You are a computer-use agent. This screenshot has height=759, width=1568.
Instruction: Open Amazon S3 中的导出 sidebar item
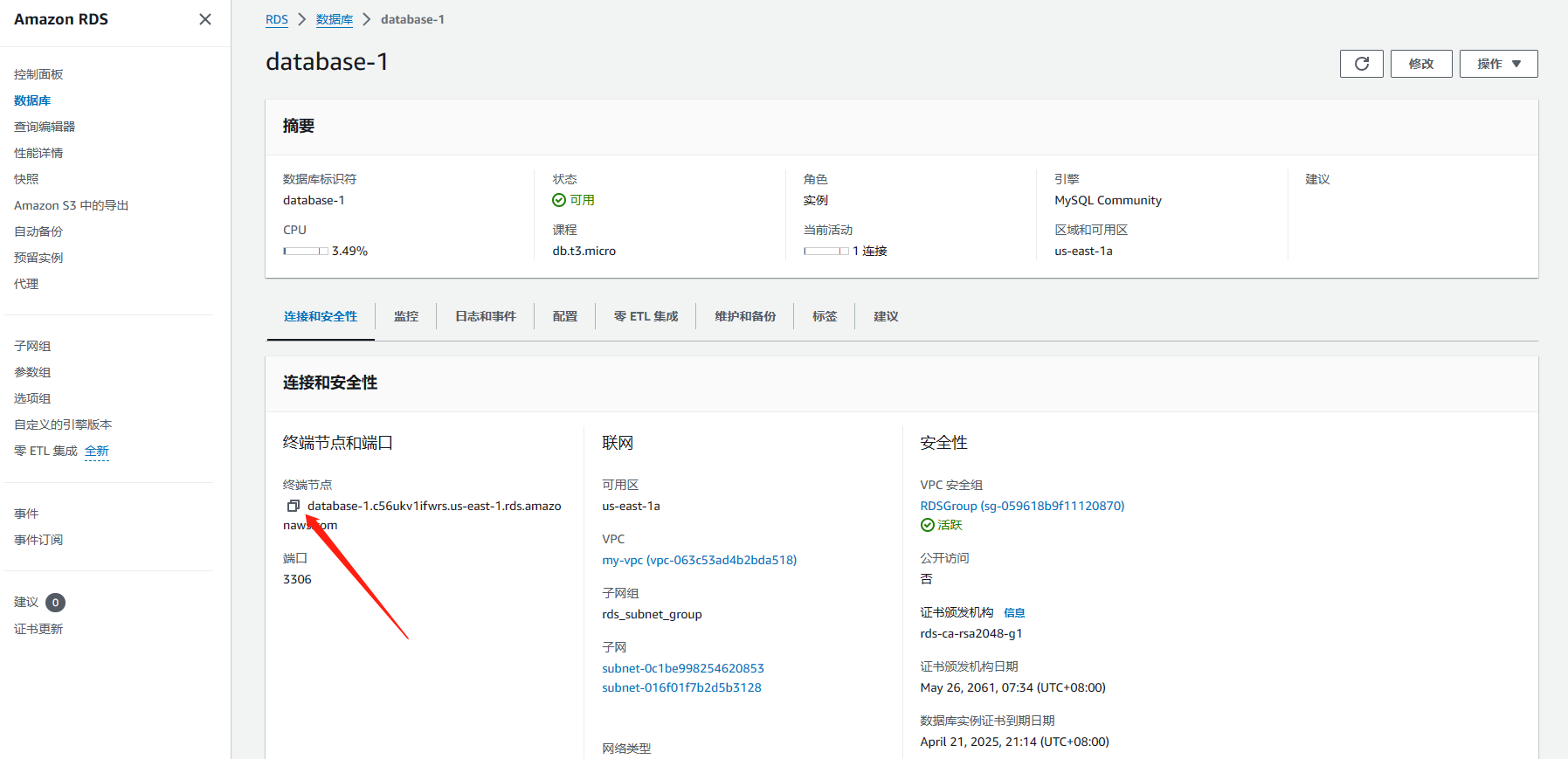click(x=71, y=205)
